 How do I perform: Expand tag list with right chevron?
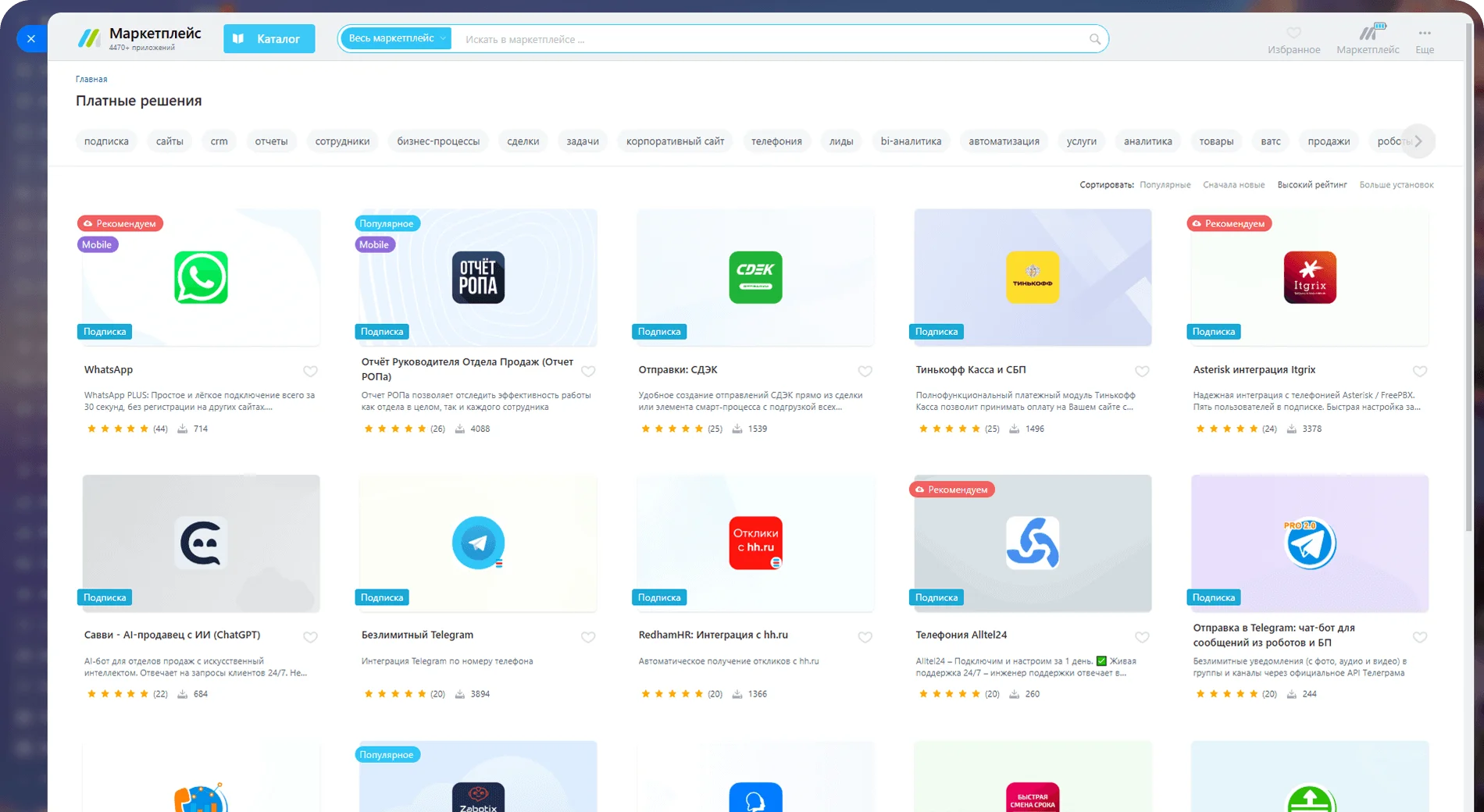tap(1418, 141)
